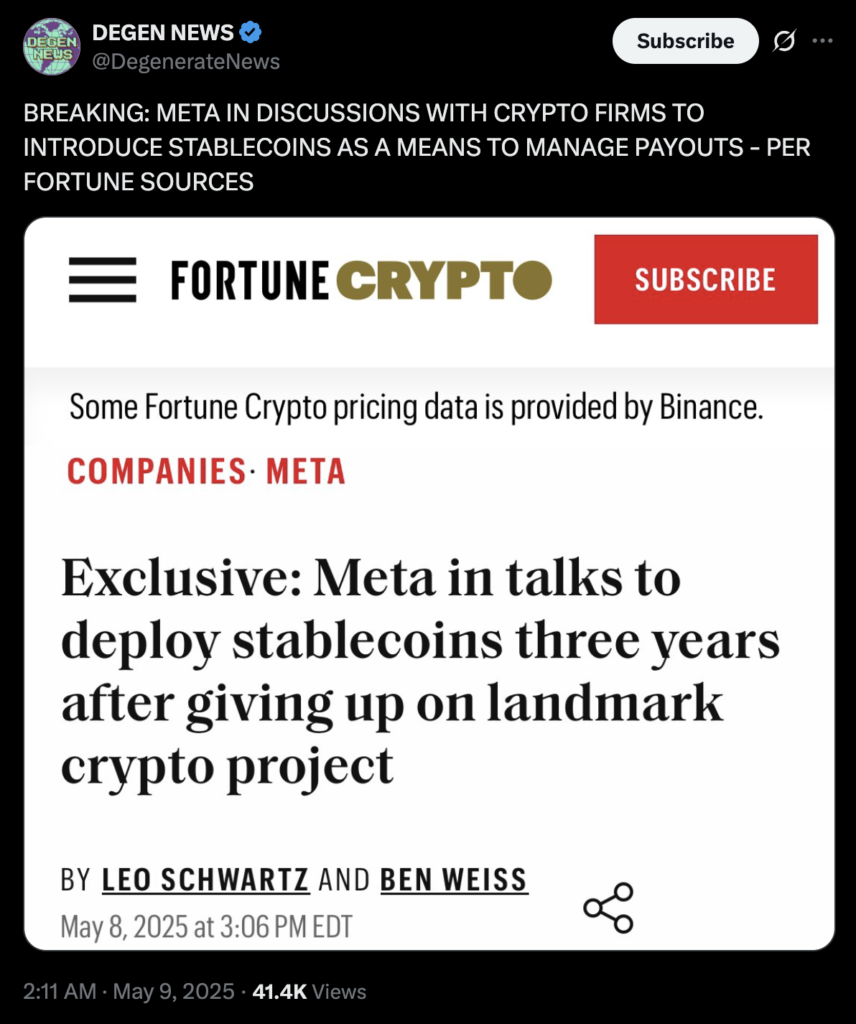Click the Exclusive Meta stablecoins headline
Screen dimensions: 856x1024
click(x=420, y=673)
